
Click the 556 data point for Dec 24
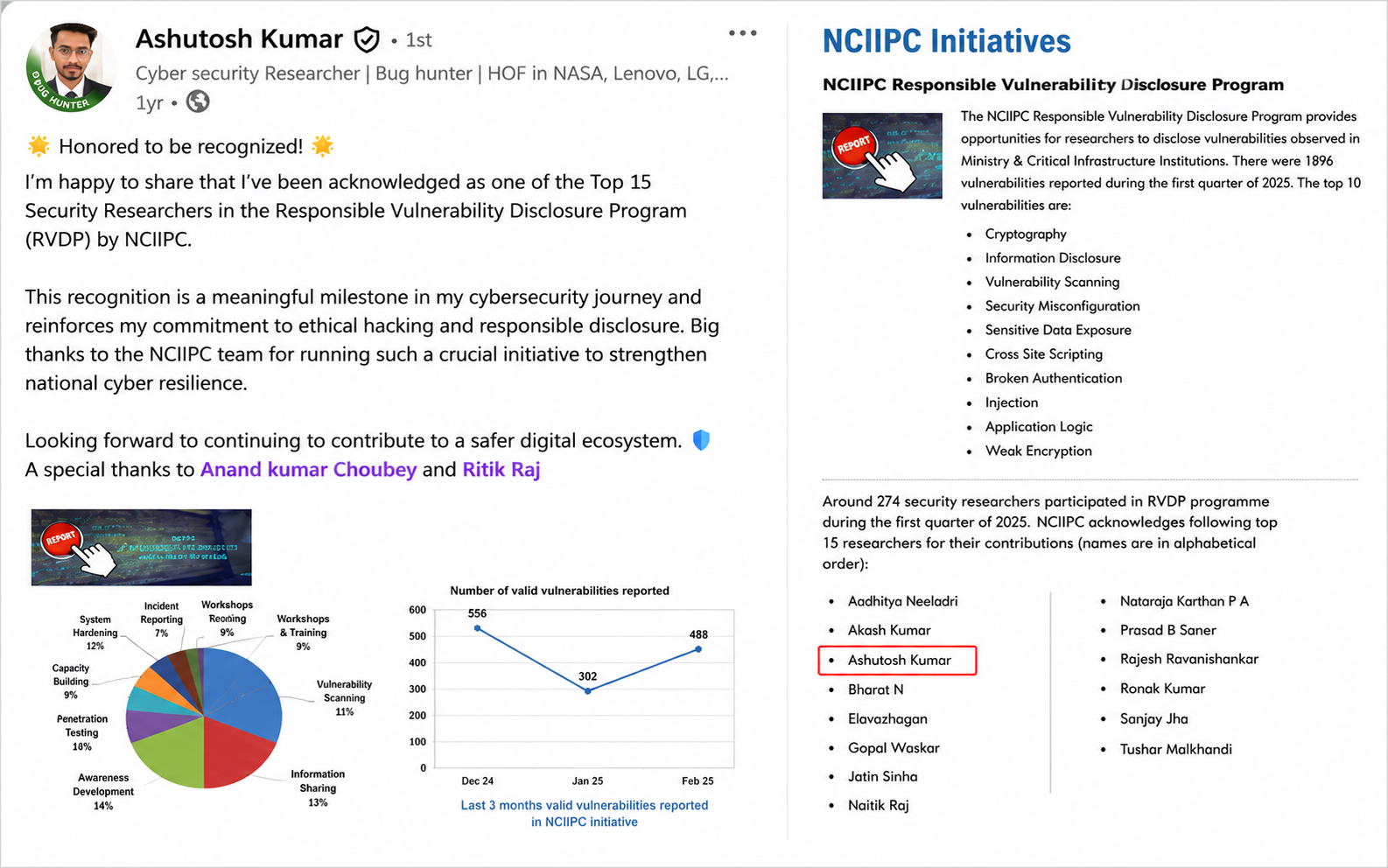(477, 627)
